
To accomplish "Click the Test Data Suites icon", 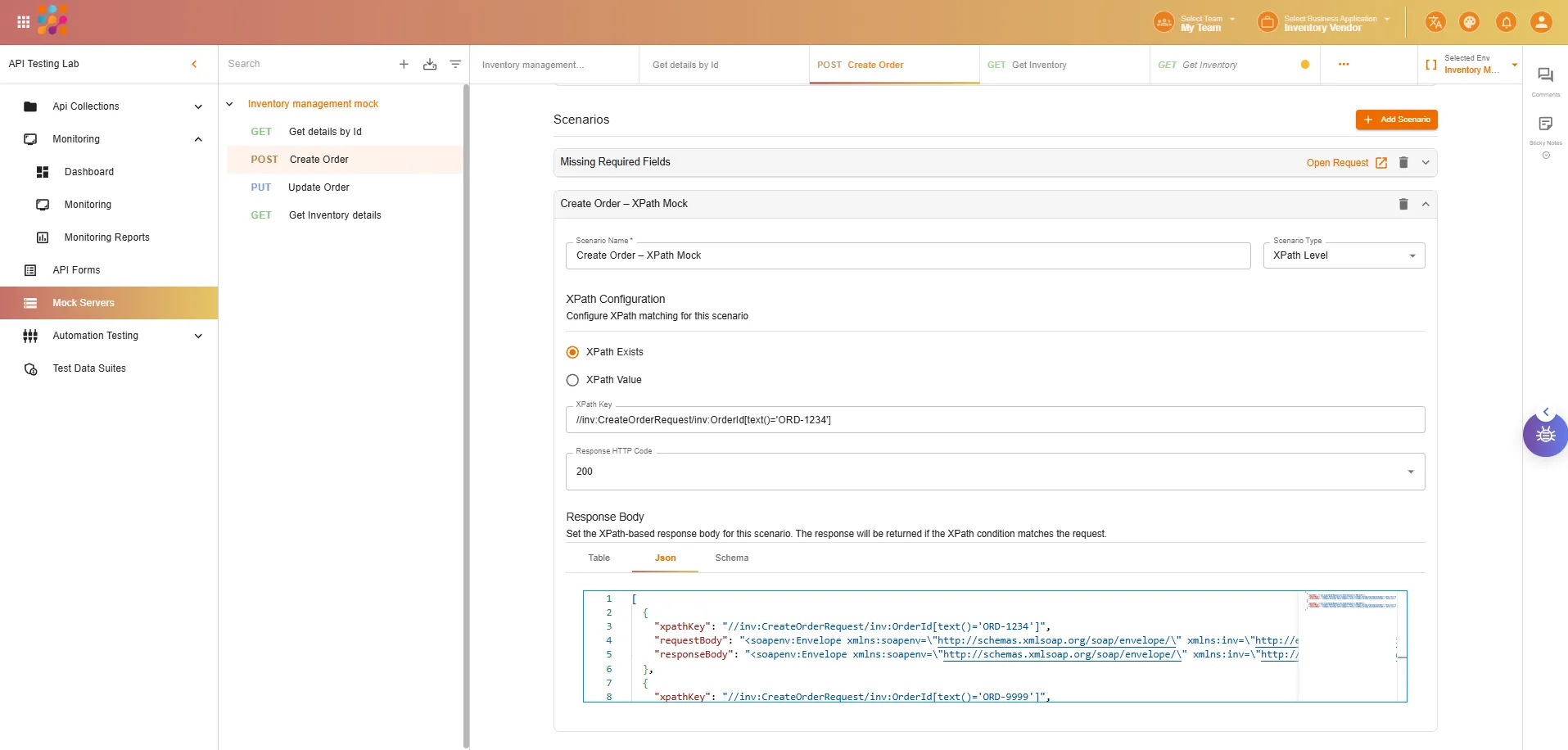I will pyautogui.click(x=30, y=368).
